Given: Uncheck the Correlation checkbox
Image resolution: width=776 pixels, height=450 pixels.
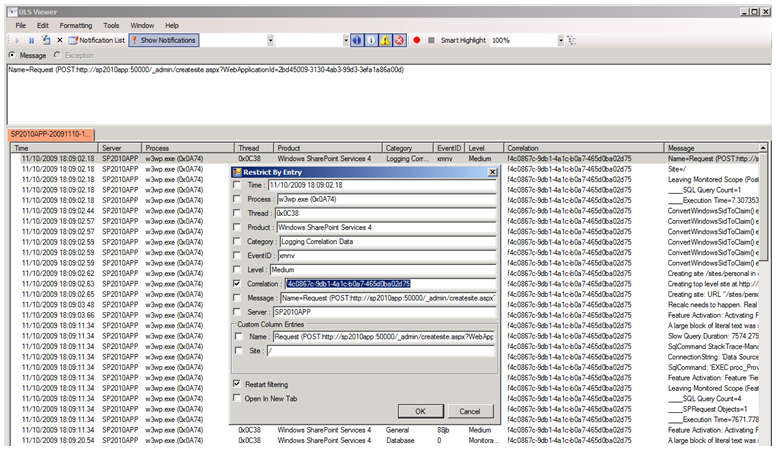Looking at the screenshot, I should [237, 284].
